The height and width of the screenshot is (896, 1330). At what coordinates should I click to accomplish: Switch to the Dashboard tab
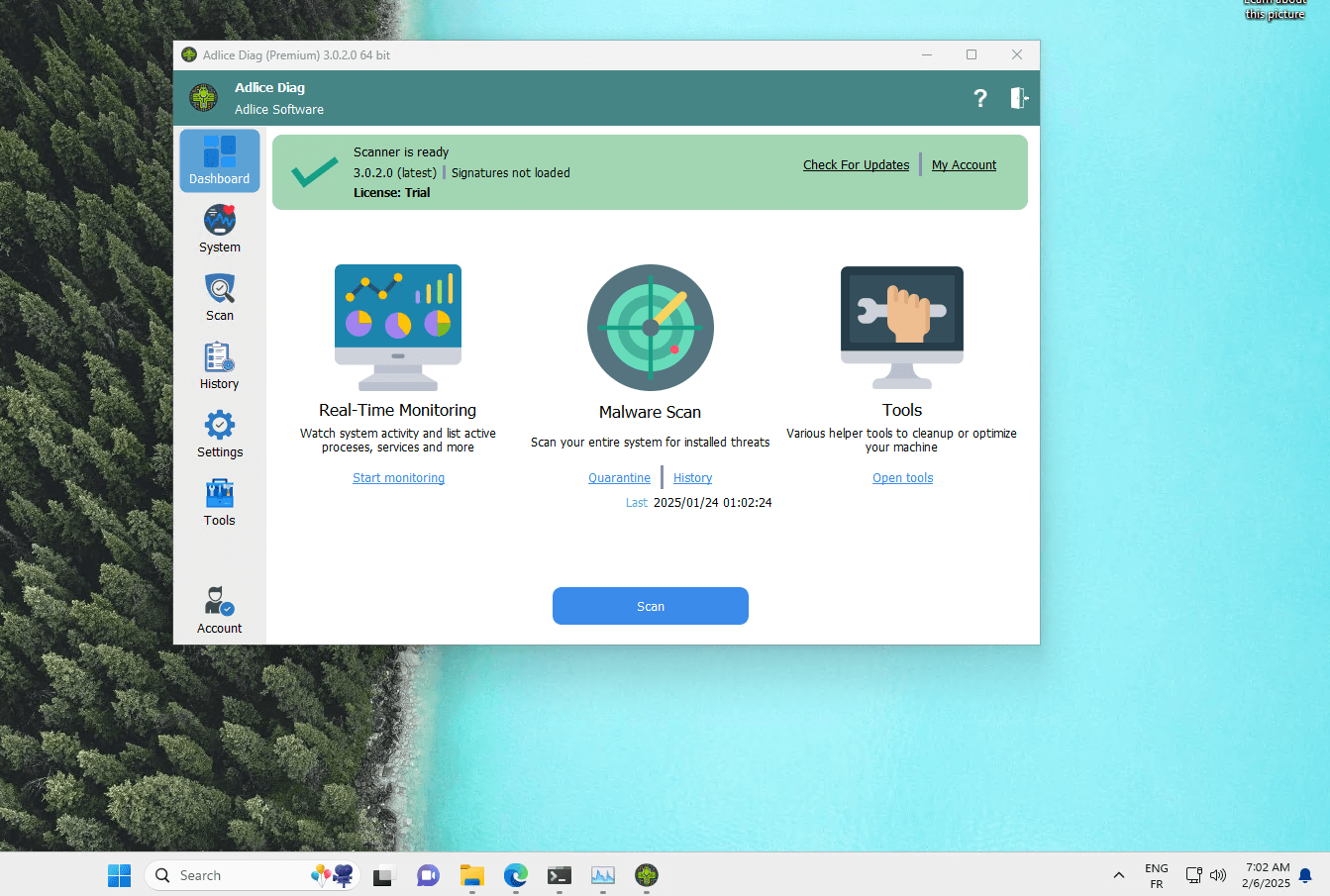pyautogui.click(x=219, y=160)
